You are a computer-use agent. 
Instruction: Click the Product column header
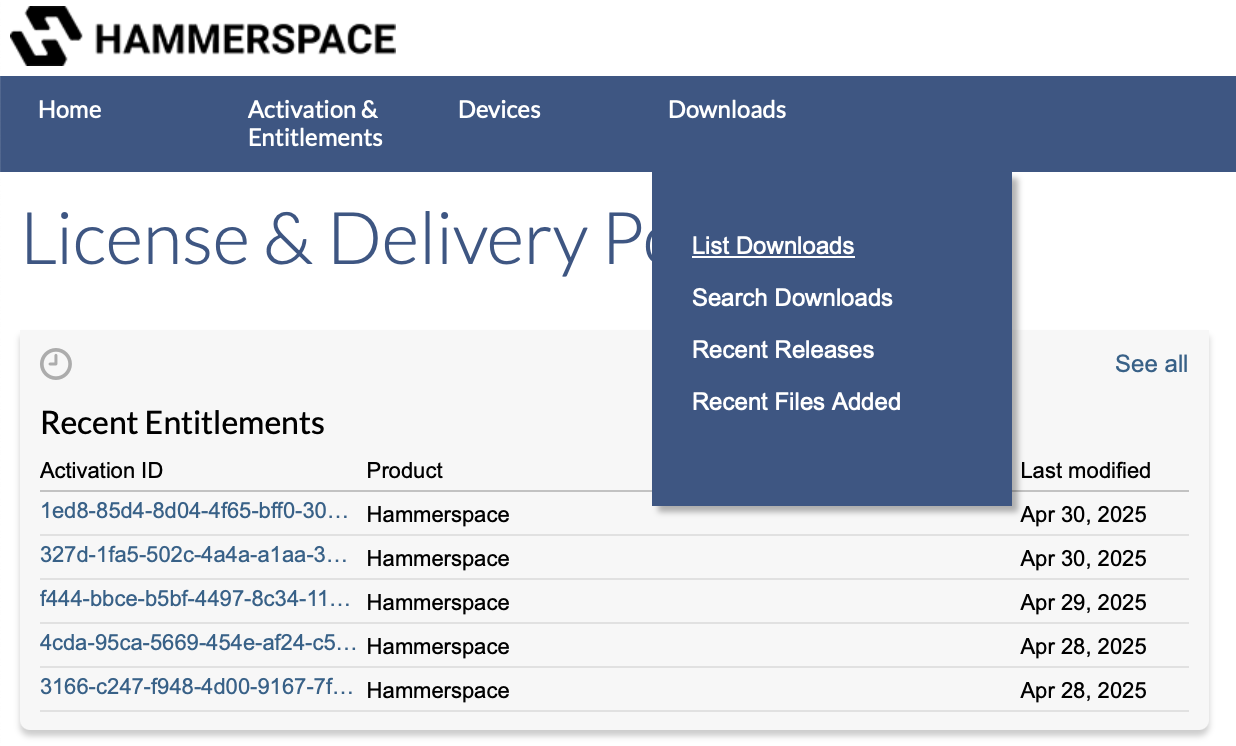[x=405, y=470]
